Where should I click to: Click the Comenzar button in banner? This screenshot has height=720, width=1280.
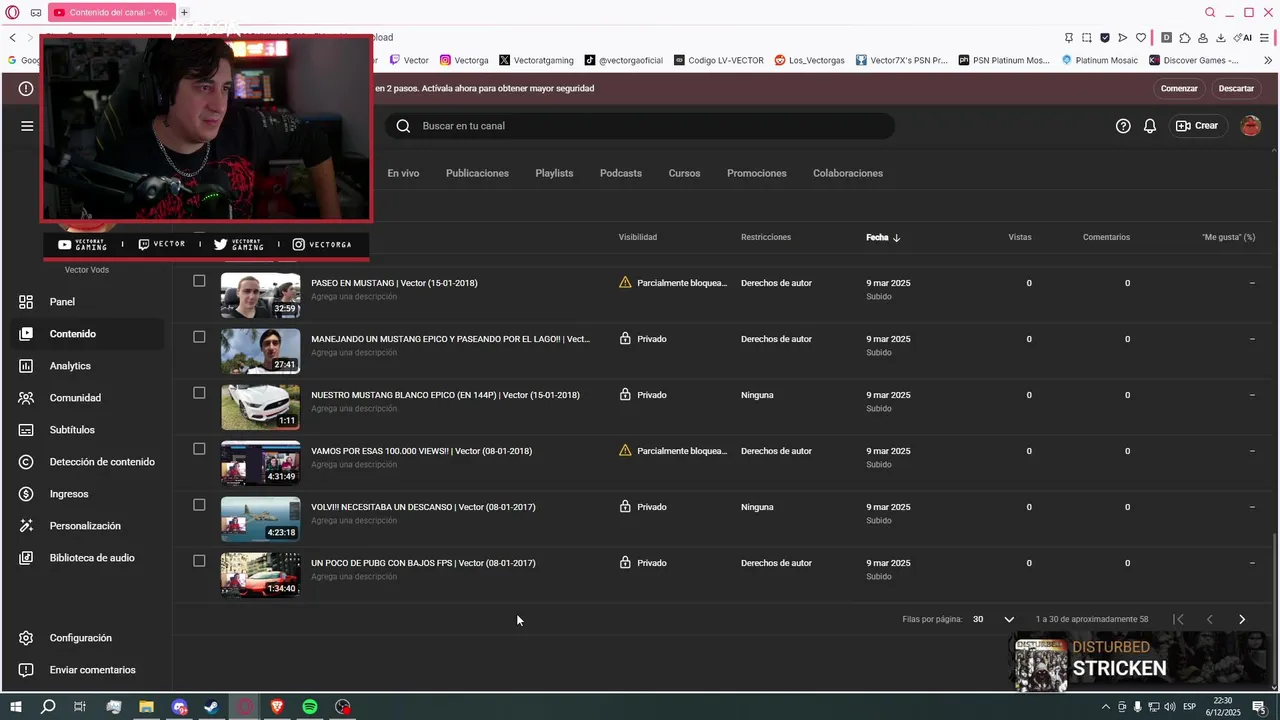pyautogui.click(x=1179, y=88)
